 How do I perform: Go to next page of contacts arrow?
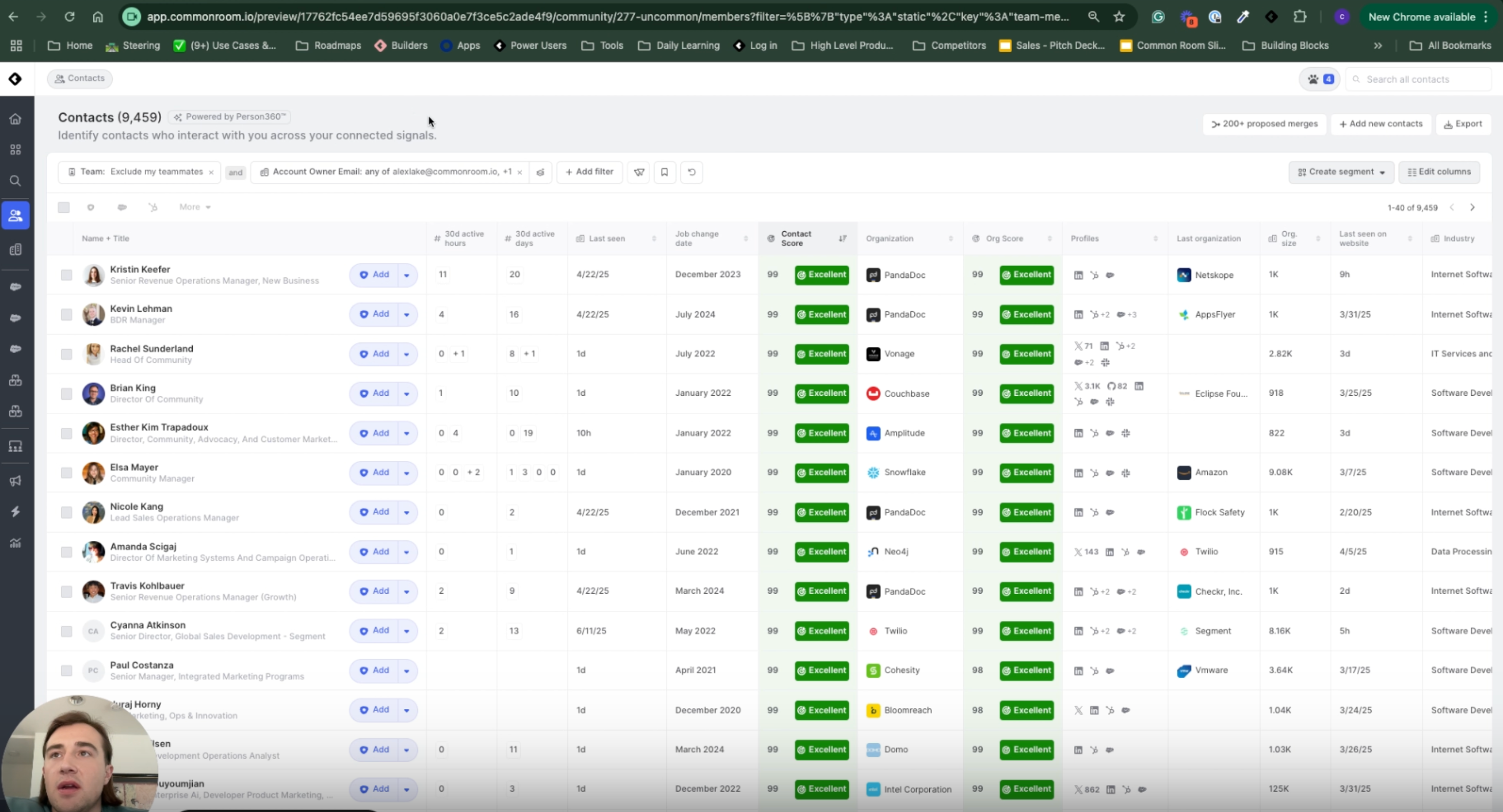[x=1472, y=208]
